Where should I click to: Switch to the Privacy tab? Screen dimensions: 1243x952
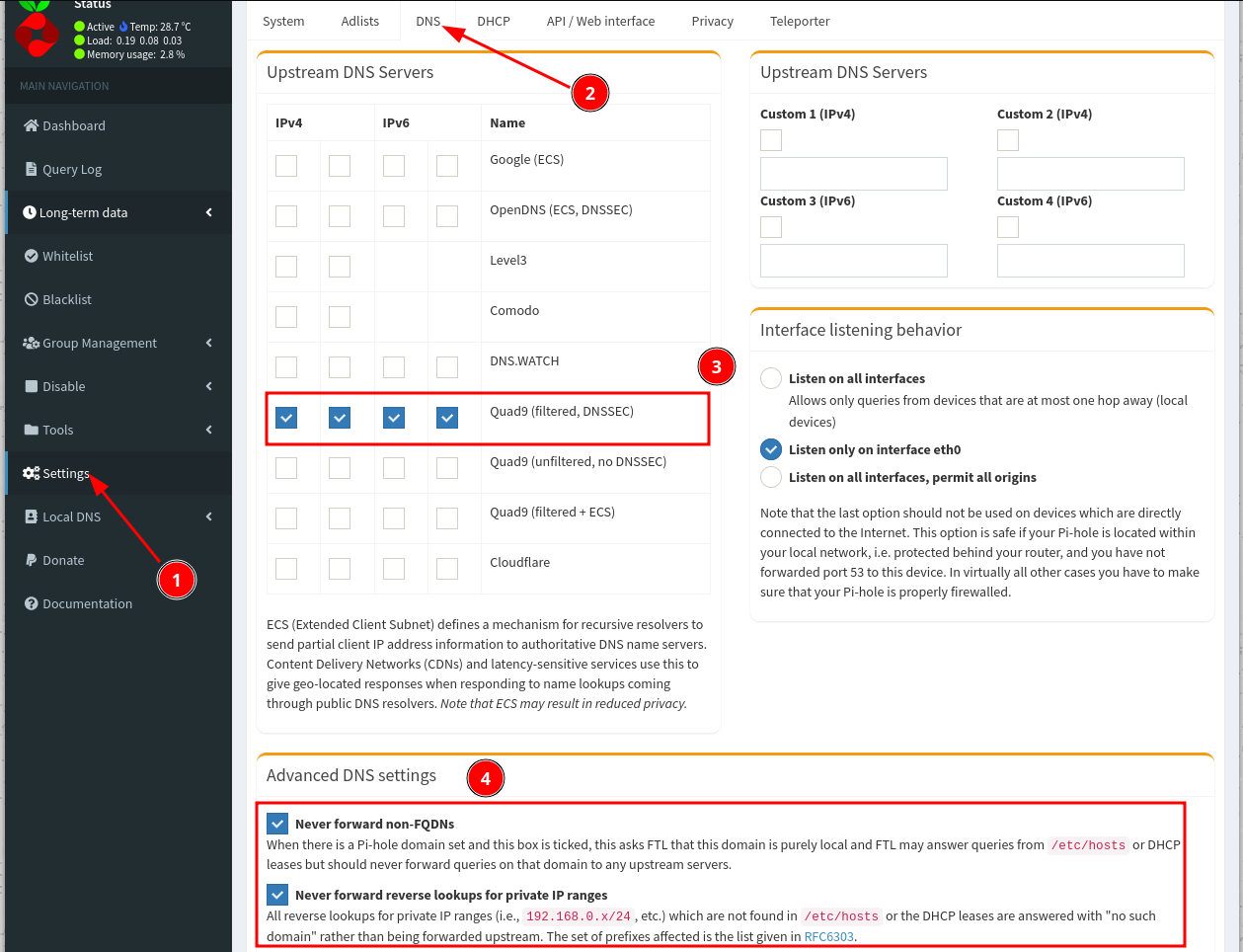(713, 21)
